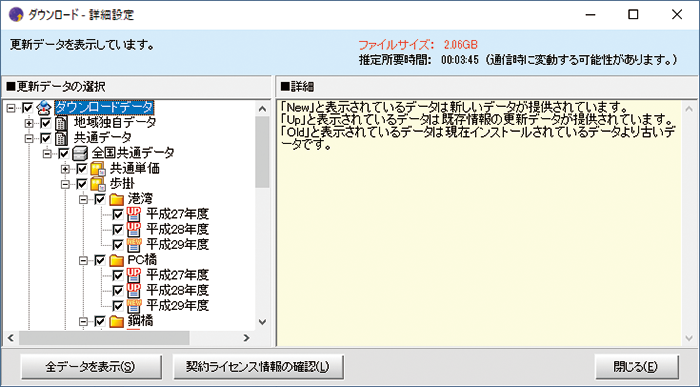Screen dimensions: 700x387
Task: Click the 推定所要時間 00:03:45 text
Action: 419,59
